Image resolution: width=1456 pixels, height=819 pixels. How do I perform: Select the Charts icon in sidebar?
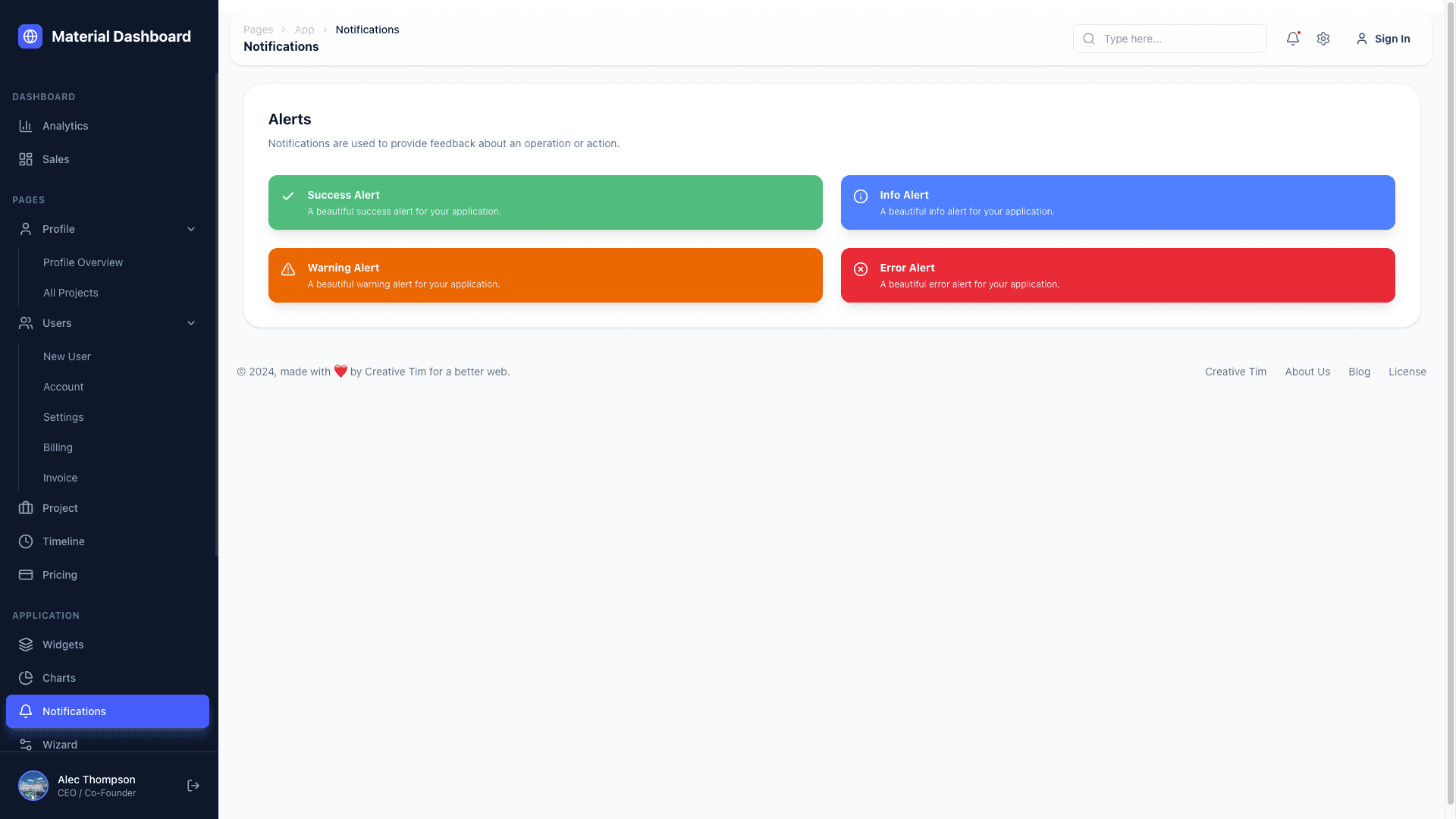click(x=25, y=677)
